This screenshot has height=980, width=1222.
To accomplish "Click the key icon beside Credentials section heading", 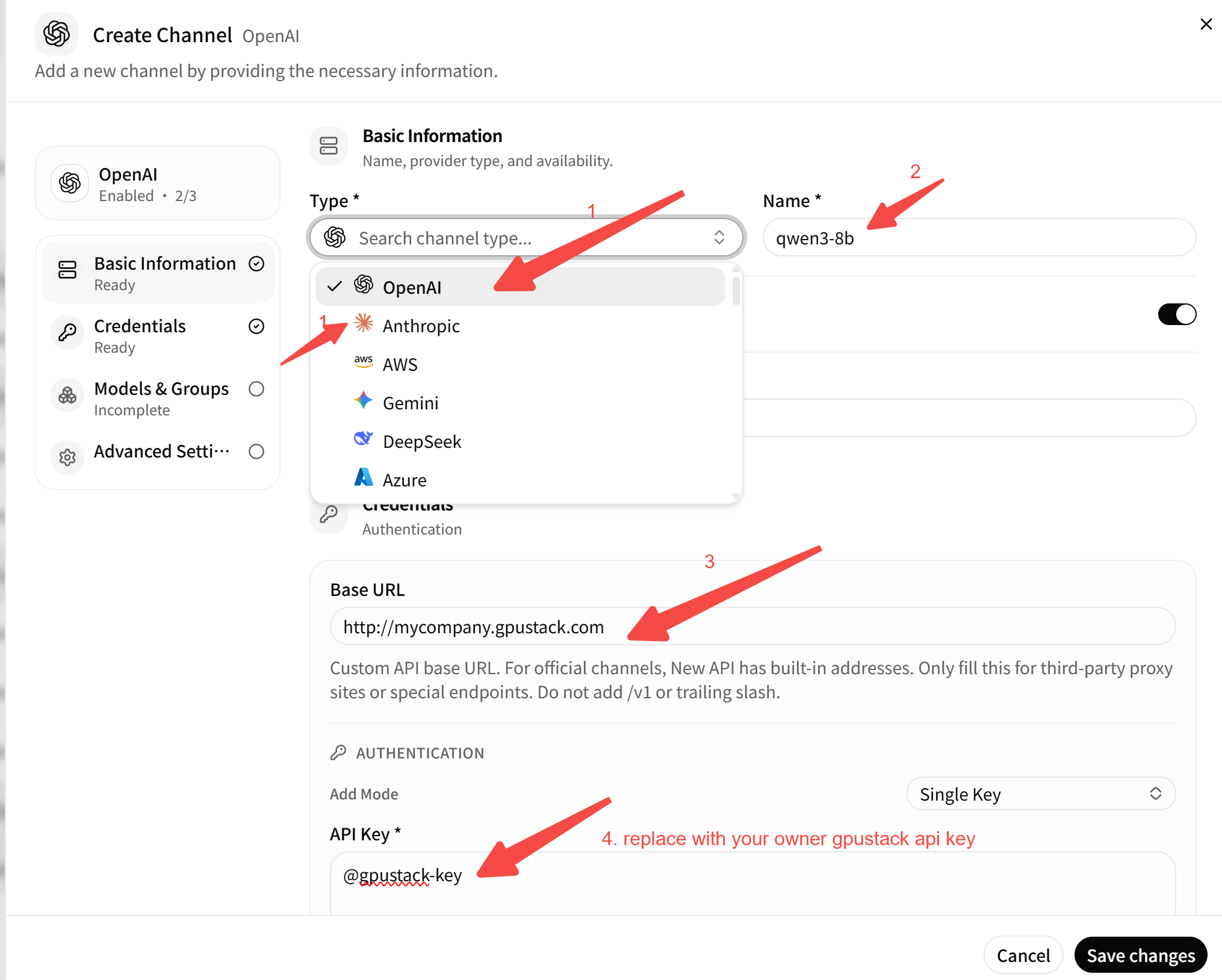I will (329, 514).
